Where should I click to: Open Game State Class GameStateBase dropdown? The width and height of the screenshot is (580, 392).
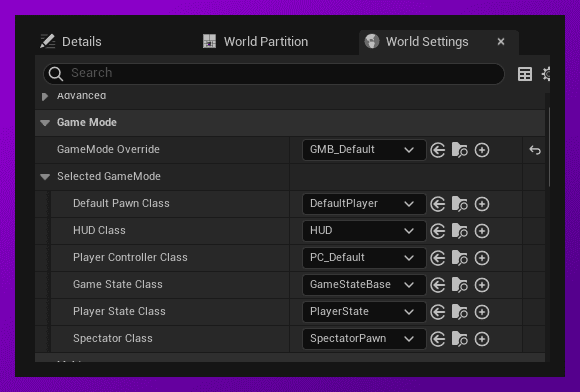(364, 285)
